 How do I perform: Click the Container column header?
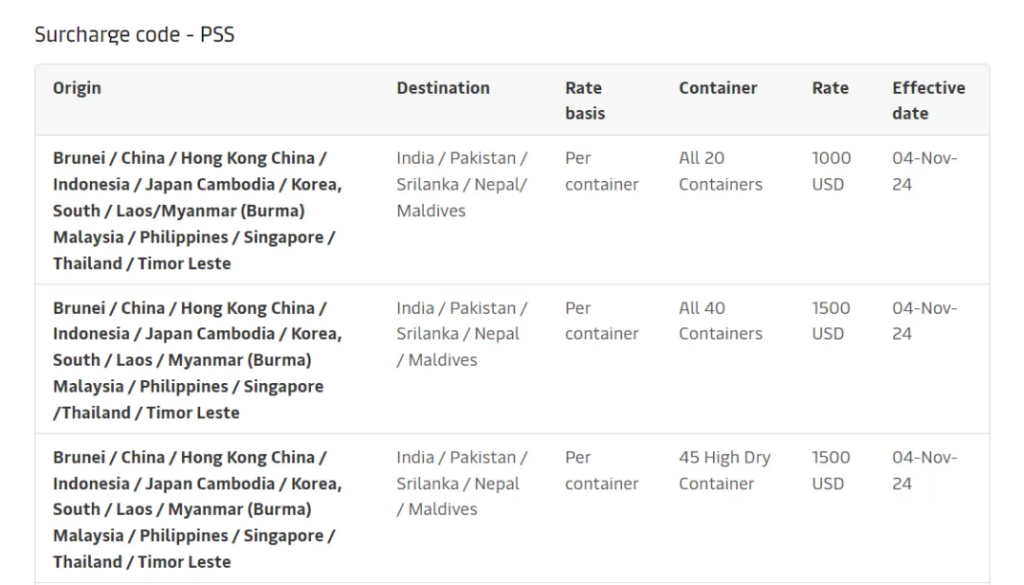pyautogui.click(x=718, y=88)
